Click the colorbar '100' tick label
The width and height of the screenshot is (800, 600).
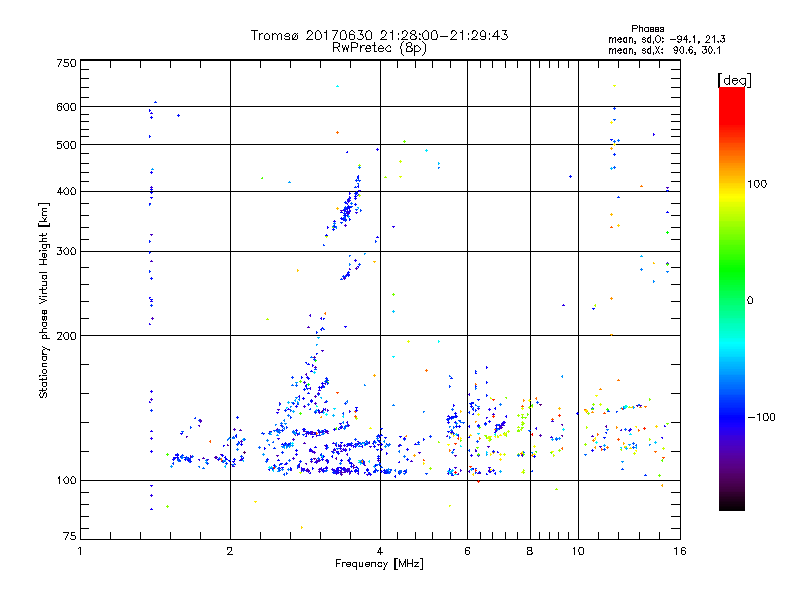click(x=757, y=184)
